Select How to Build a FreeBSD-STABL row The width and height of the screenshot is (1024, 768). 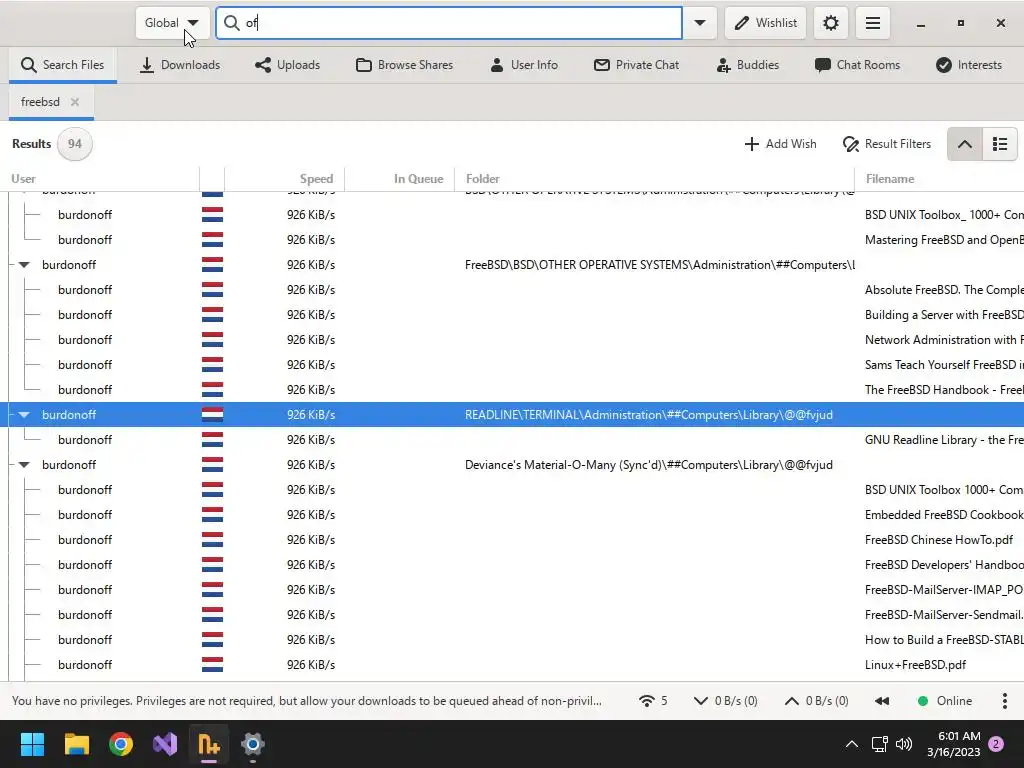click(x=512, y=640)
